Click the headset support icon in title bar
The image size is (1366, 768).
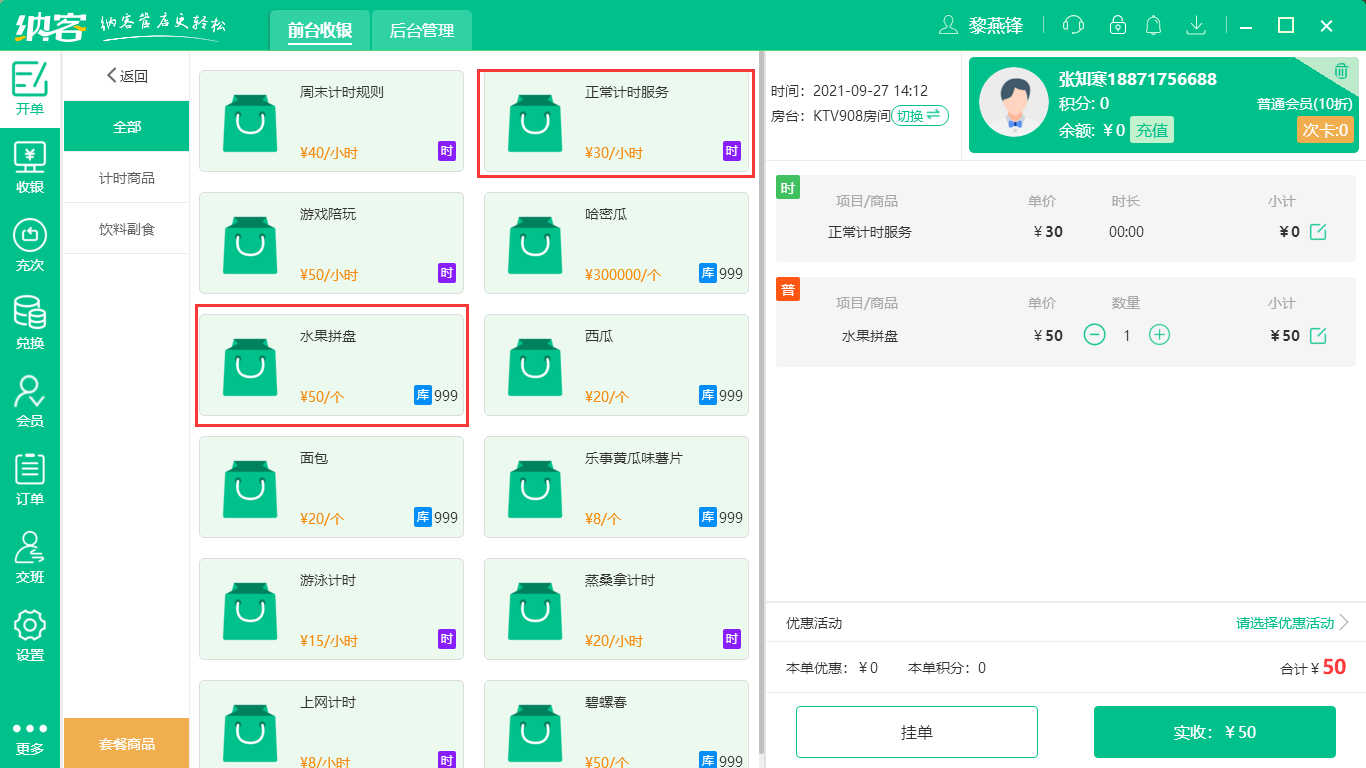click(x=1073, y=25)
